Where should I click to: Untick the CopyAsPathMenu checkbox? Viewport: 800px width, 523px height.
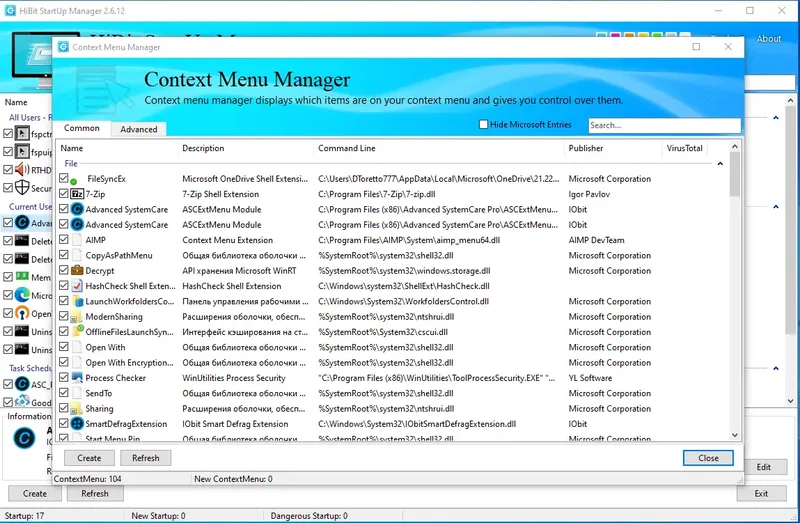63,255
